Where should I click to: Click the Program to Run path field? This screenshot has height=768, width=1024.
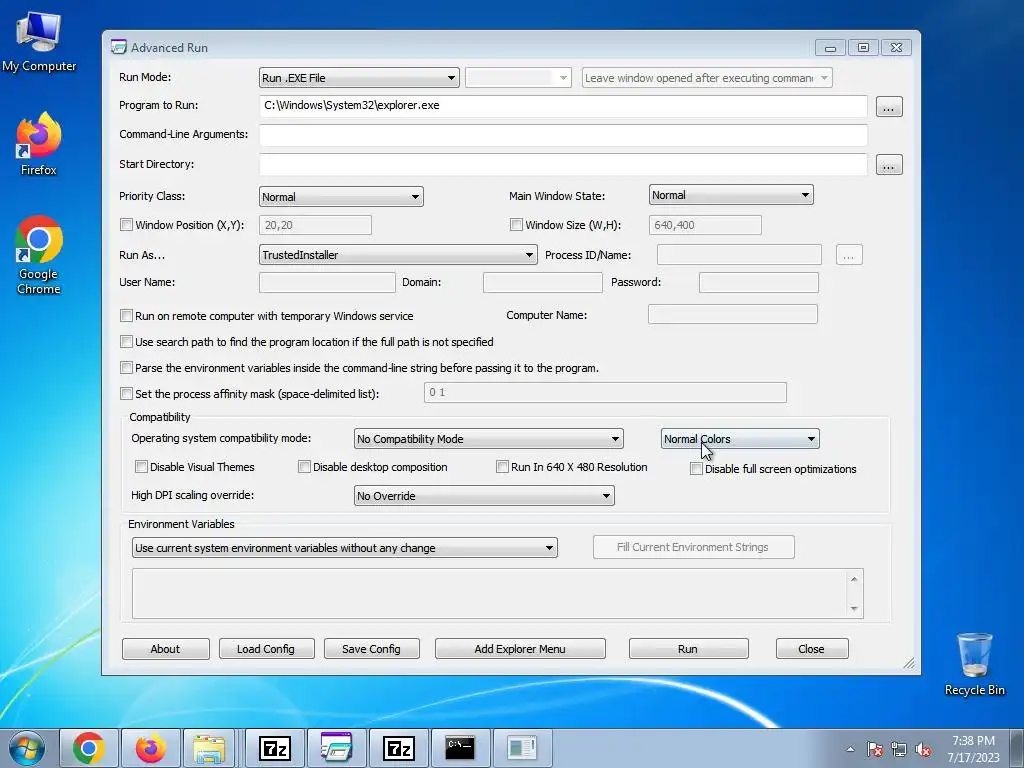tap(563, 106)
